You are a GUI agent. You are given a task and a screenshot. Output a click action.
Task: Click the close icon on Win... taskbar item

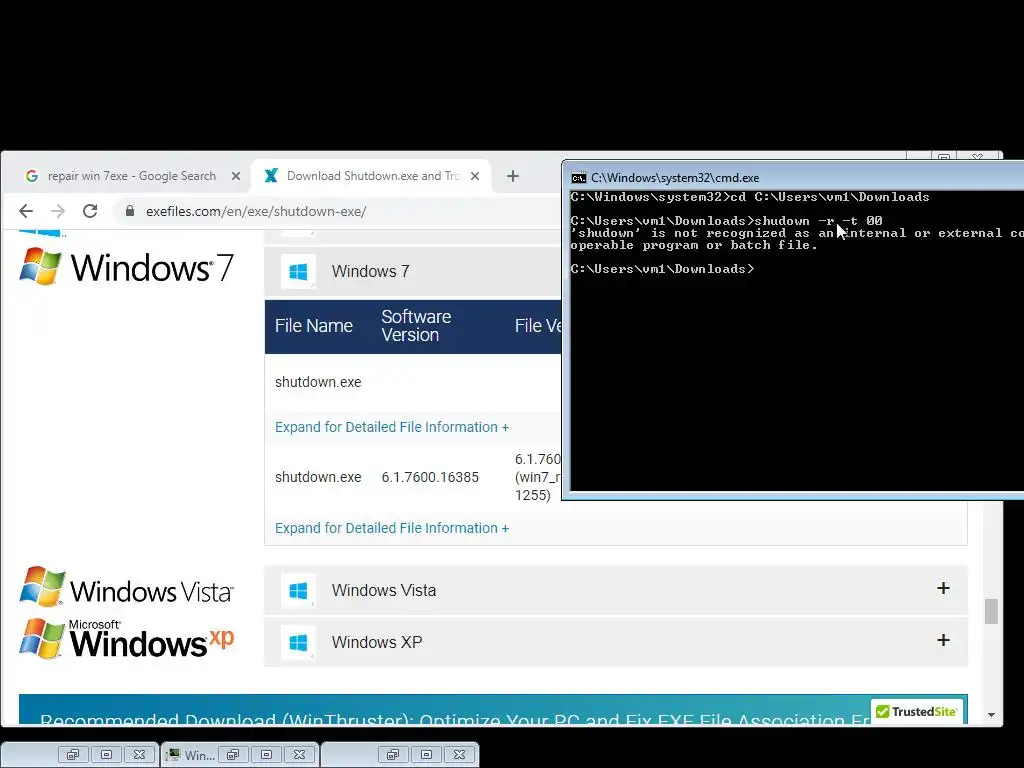[x=299, y=754]
